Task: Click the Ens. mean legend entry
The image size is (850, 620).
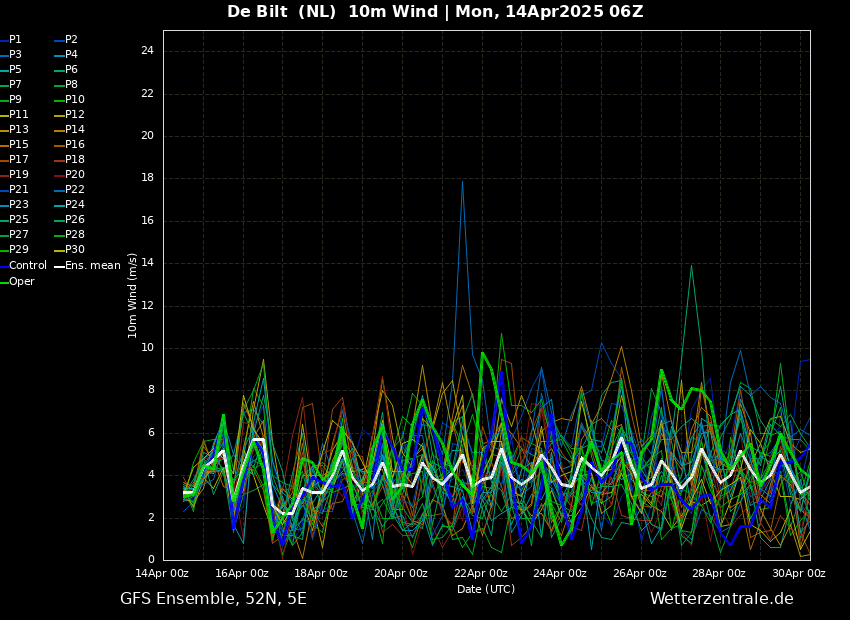Action: coord(93,266)
